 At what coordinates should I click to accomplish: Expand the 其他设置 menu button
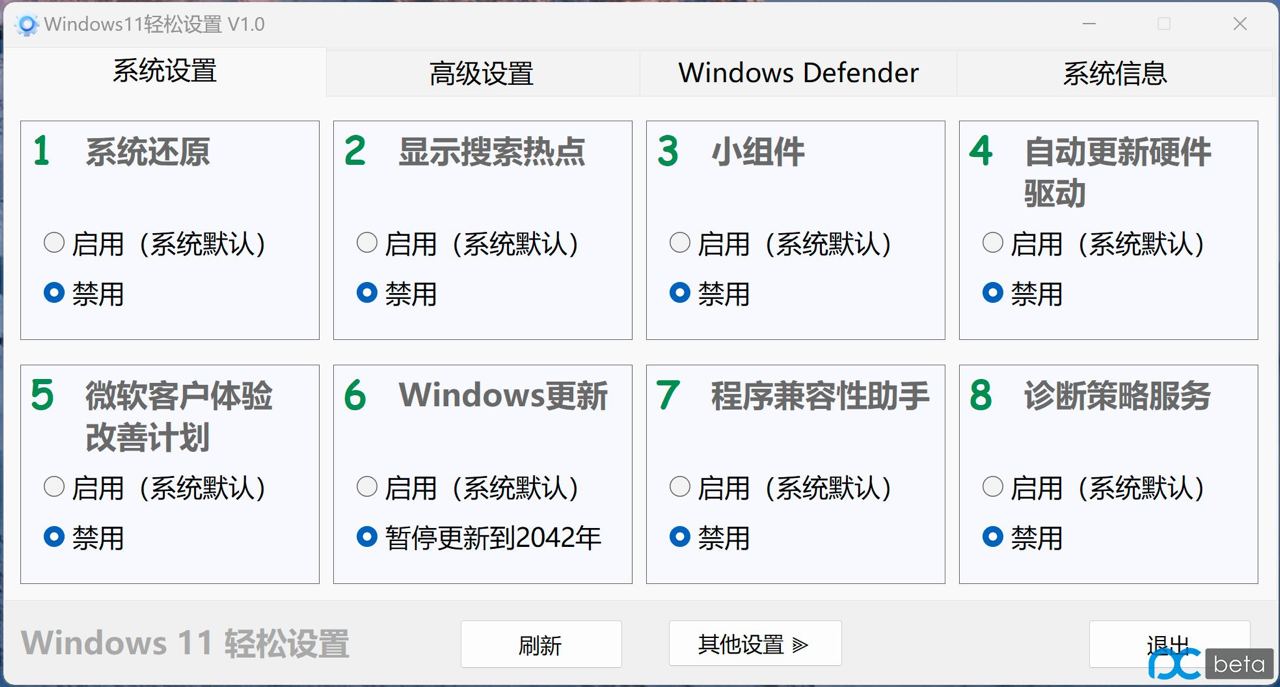click(754, 645)
